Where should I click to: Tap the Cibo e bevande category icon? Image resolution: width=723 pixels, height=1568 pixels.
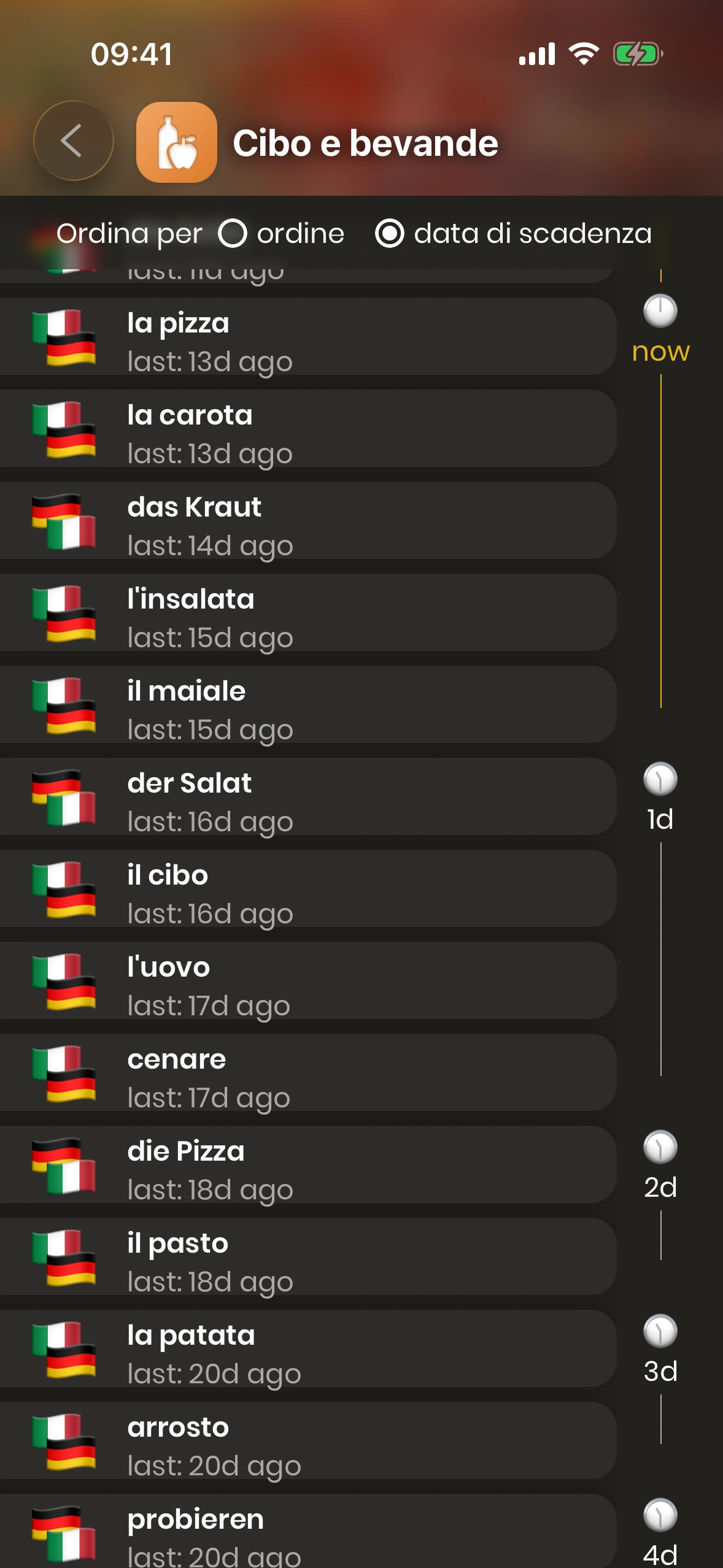point(176,142)
